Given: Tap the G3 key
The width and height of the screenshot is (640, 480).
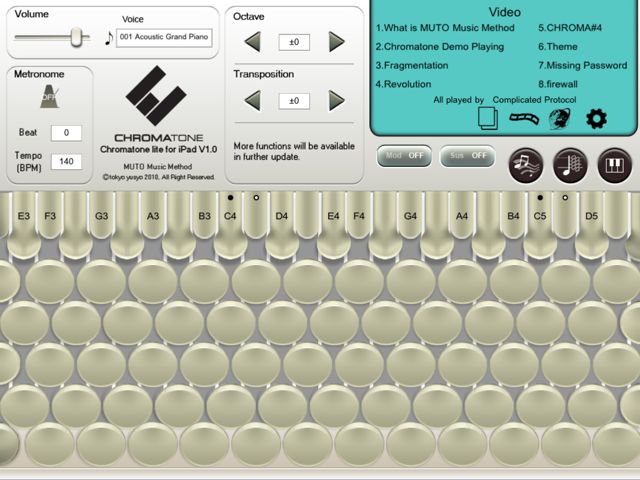Looking at the screenshot, I should click(101, 216).
